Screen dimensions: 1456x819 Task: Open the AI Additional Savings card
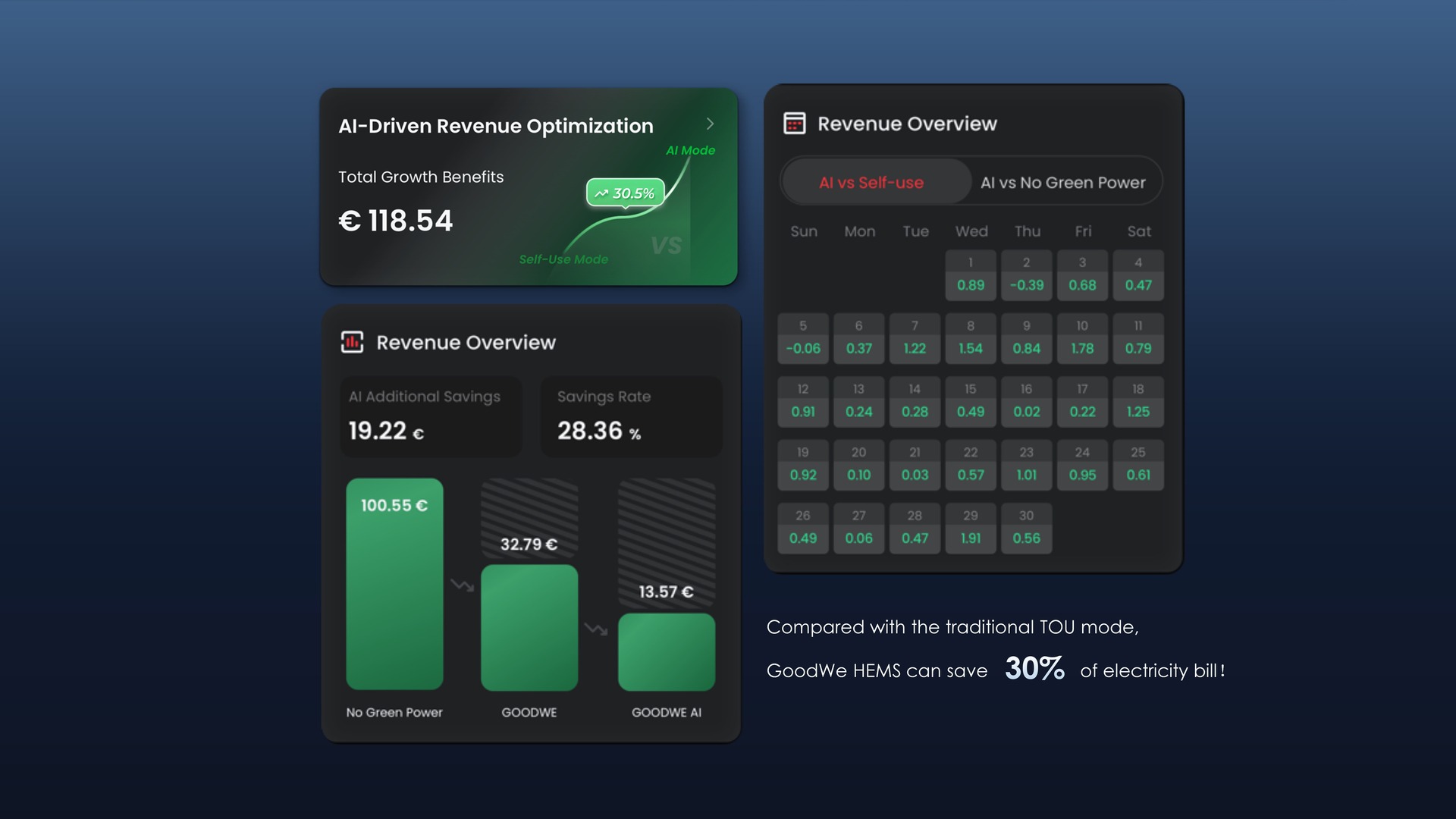pos(431,416)
